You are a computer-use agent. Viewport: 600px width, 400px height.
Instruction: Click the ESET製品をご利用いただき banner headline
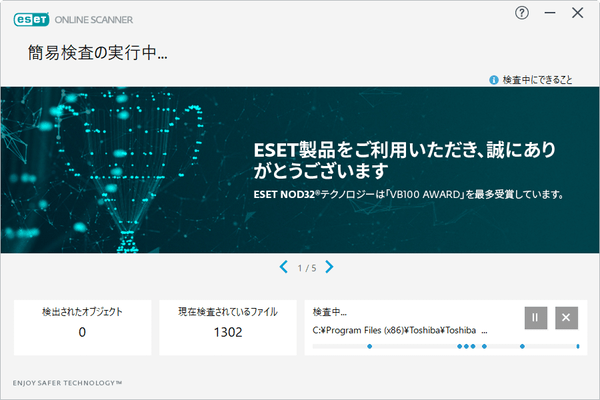404,160
